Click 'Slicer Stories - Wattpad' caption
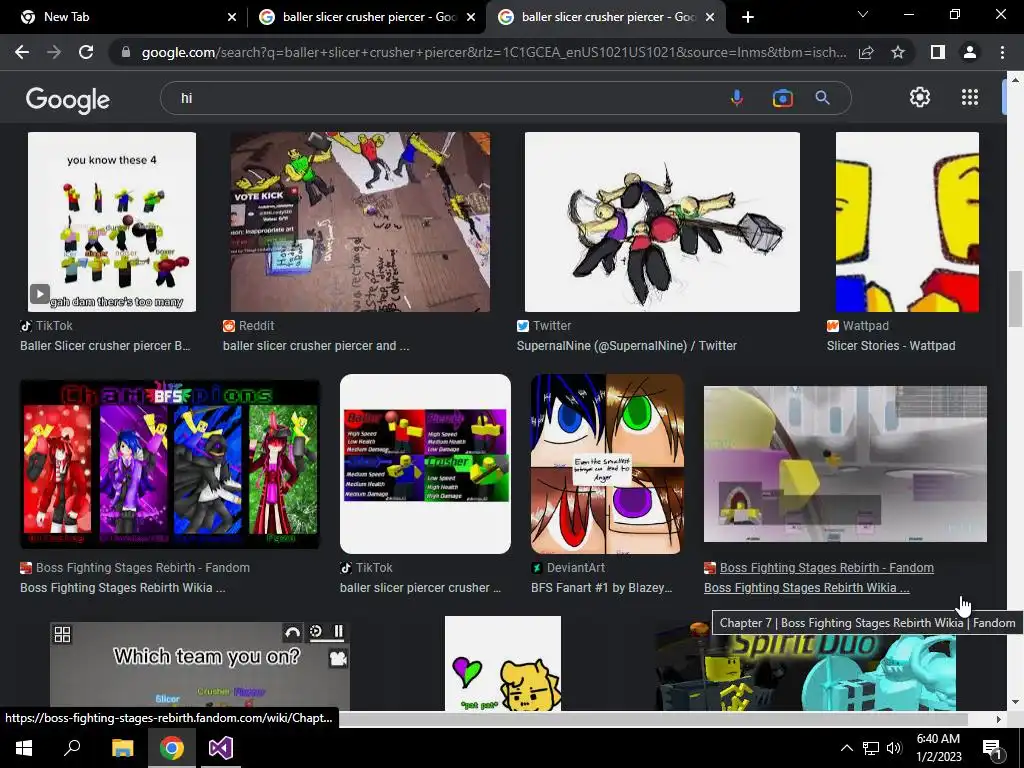Screen dimensions: 1024x768 click(891, 346)
